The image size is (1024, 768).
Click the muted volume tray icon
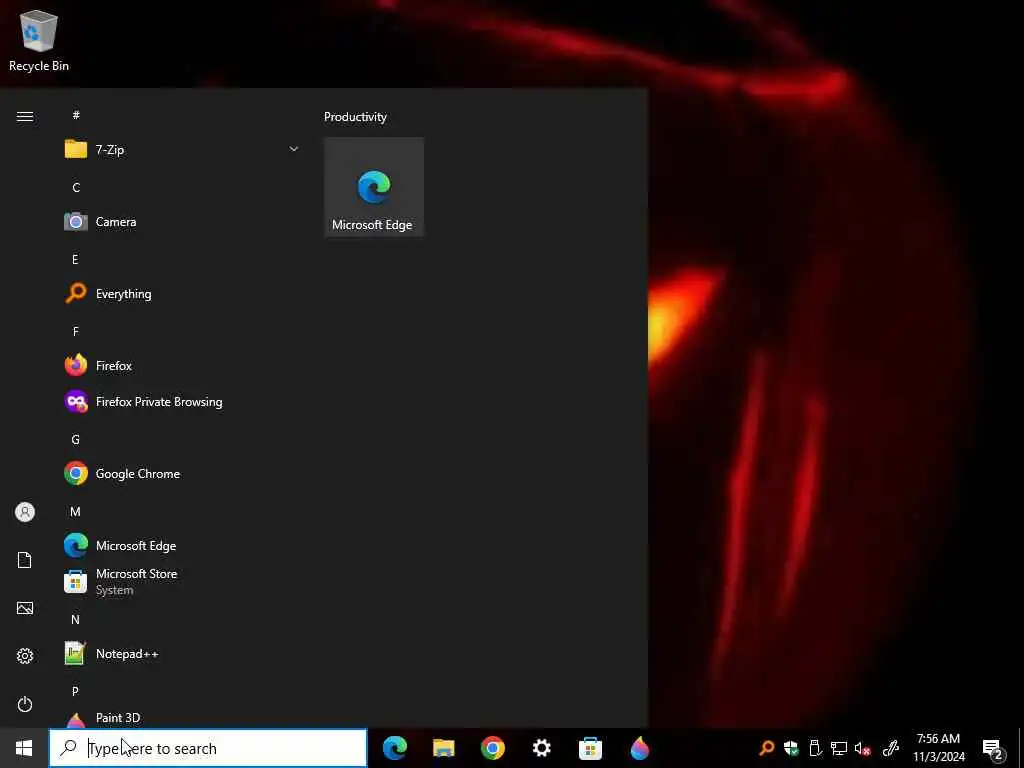(863, 748)
